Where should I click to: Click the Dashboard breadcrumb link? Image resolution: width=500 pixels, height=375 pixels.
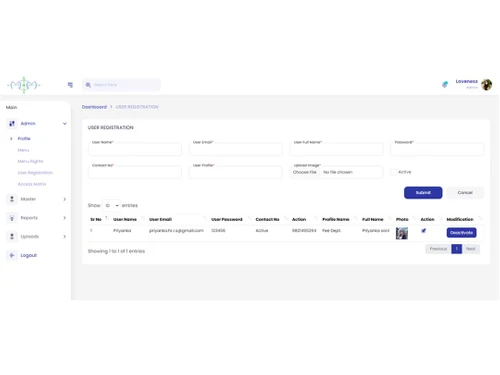pyautogui.click(x=94, y=107)
